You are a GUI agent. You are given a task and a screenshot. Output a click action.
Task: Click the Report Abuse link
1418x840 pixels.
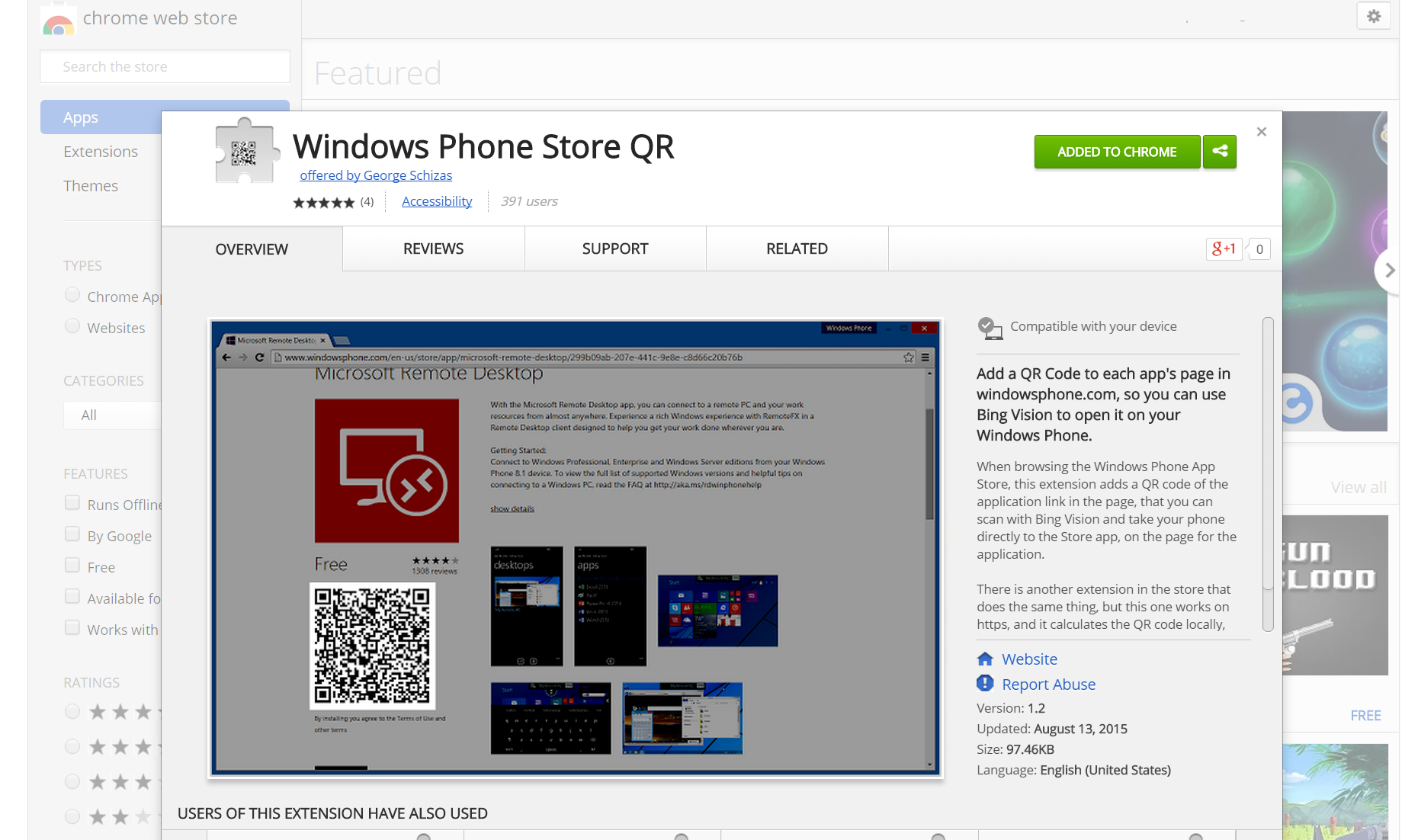coord(1048,685)
